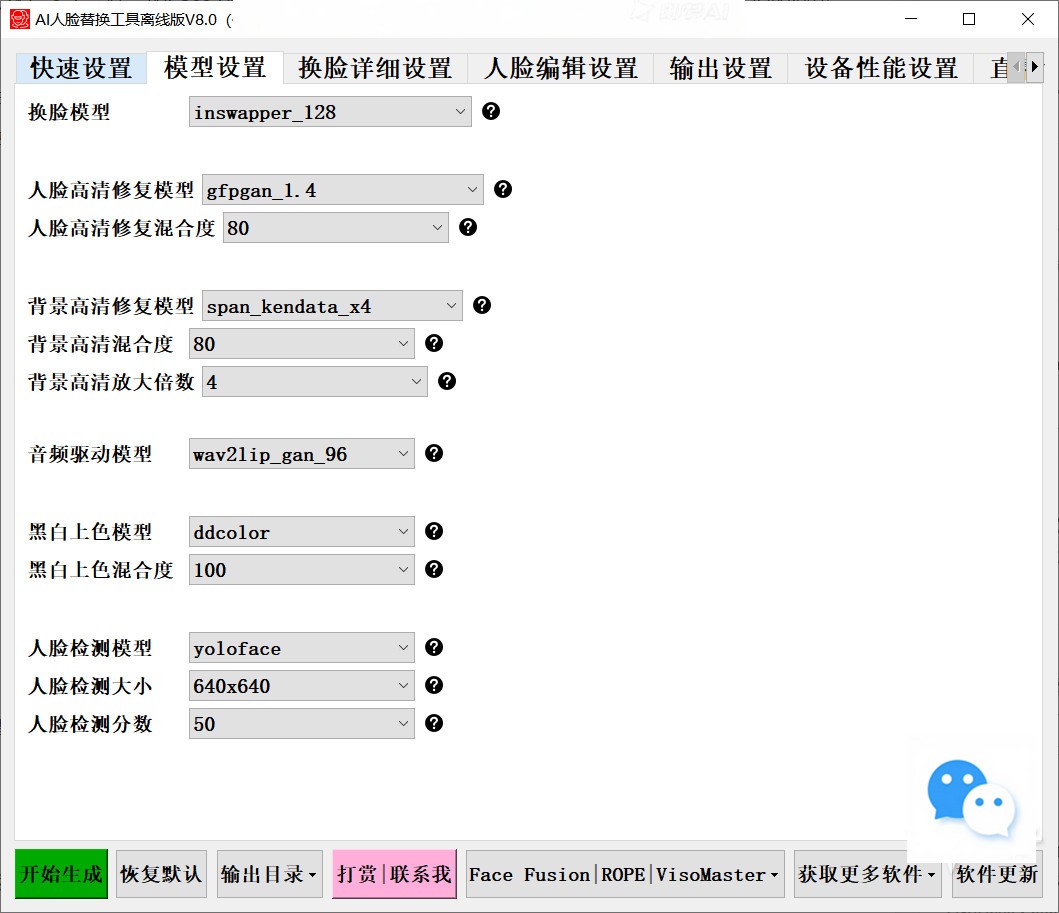Open the 换脸模型 inswapper_128 dropdown
Viewport: 1059px width, 913px height.
coord(330,112)
